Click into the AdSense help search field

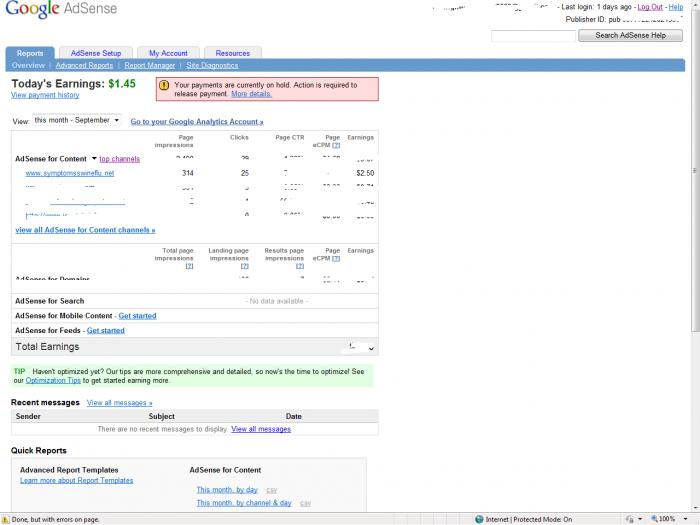point(533,35)
